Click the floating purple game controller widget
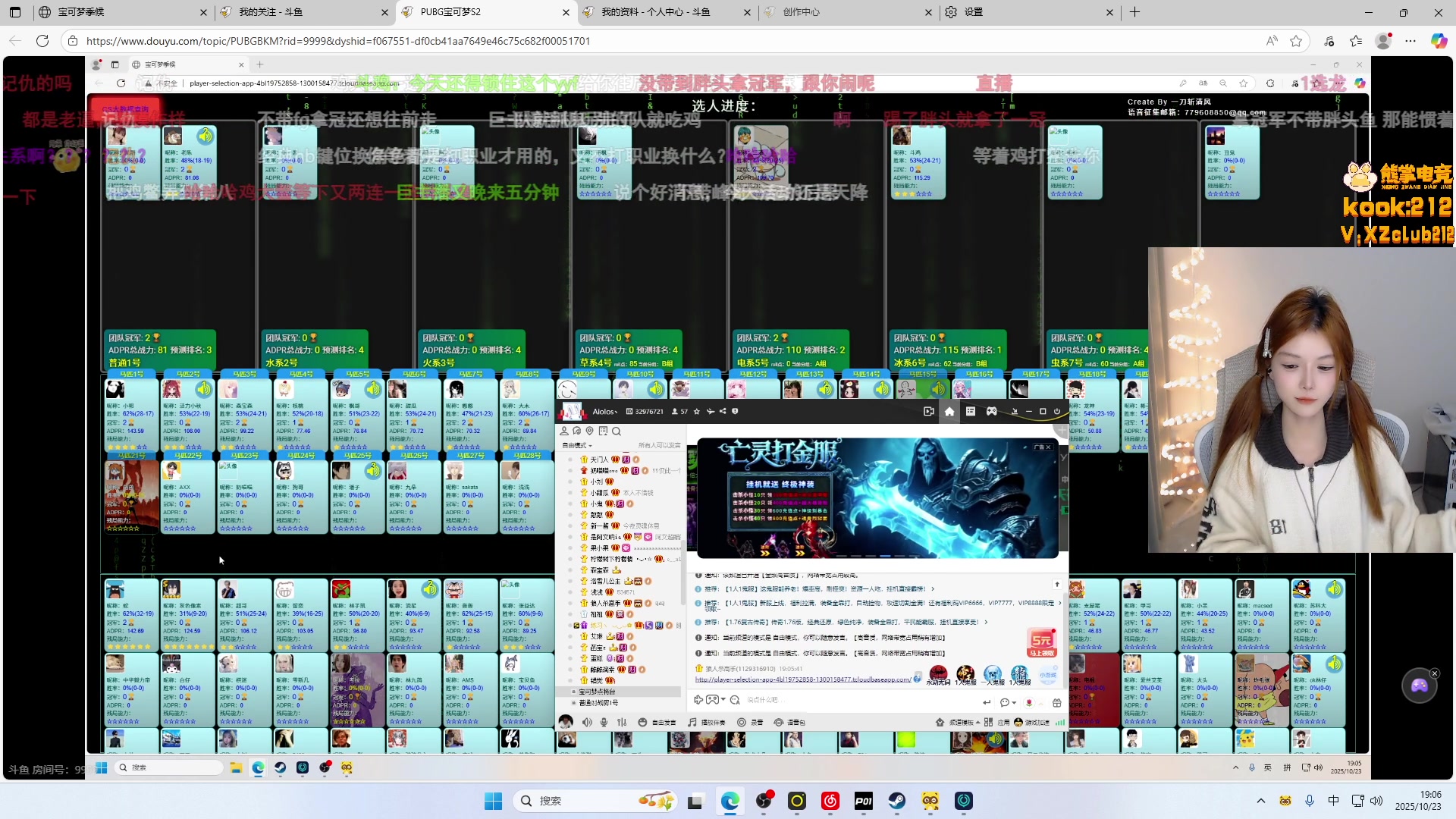Screen dimensions: 1456x819 (1419, 686)
